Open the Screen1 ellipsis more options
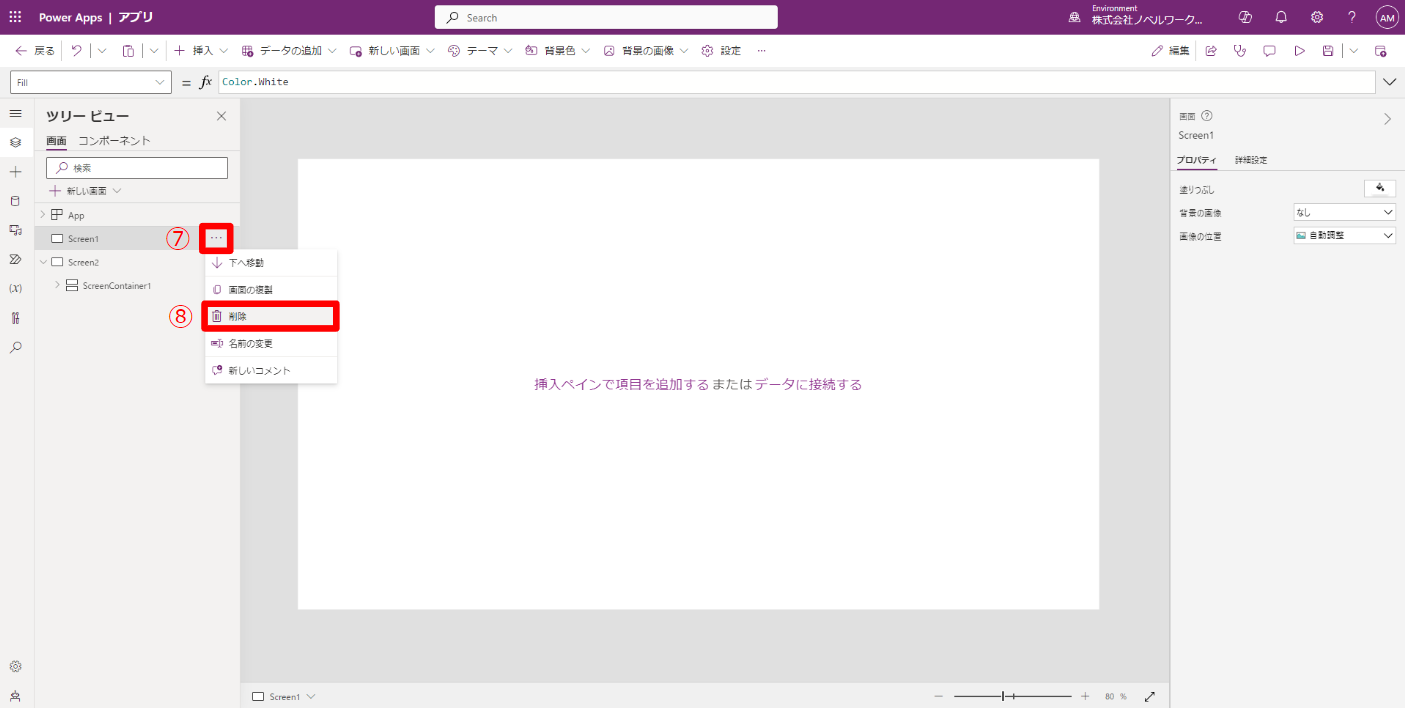This screenshot has height=708, width=1405. click(216, 238)
